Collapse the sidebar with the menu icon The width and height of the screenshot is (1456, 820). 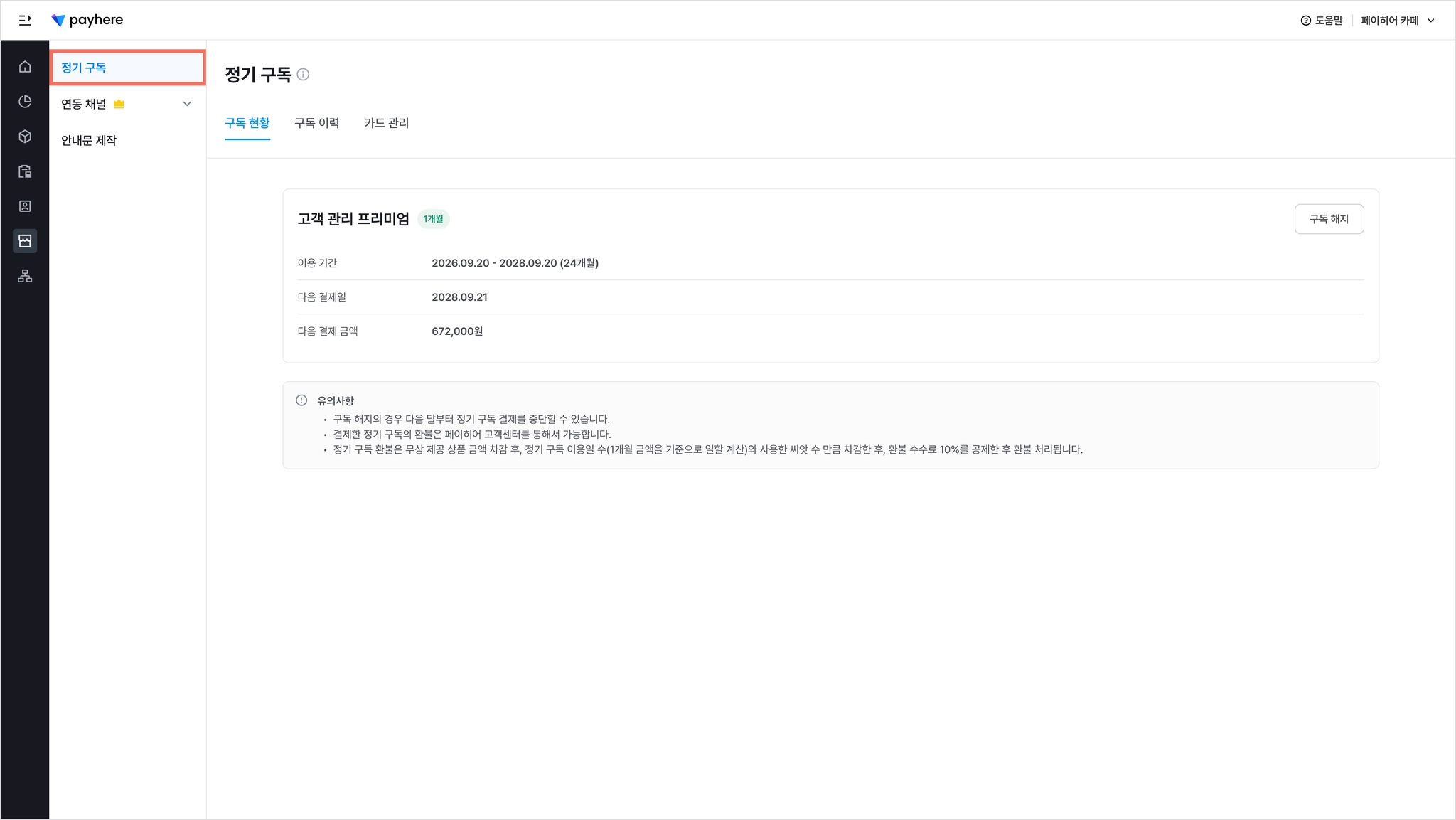pyautogui.click(x=25, y=20)
